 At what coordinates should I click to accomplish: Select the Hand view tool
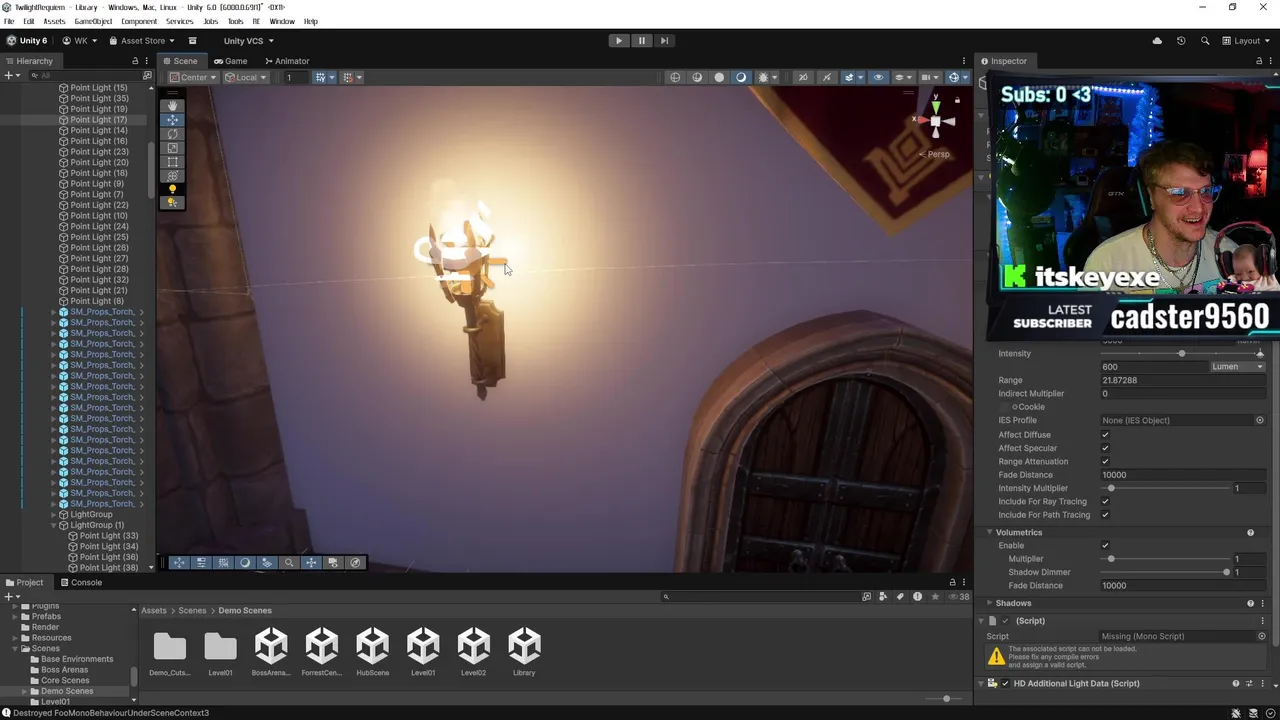[x=173, y=106]
